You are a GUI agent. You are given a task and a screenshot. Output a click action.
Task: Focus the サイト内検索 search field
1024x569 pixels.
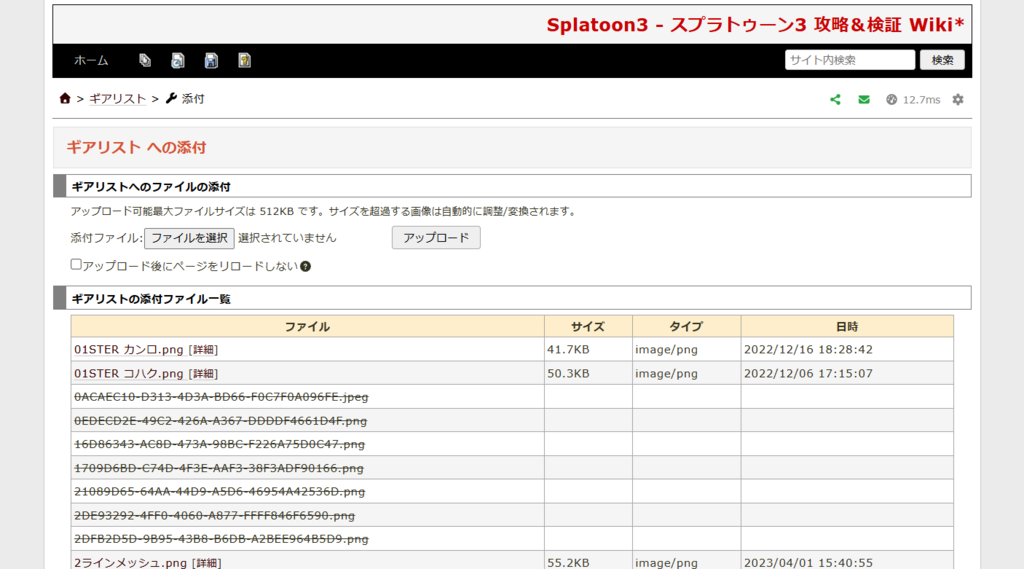[x=849, y=60]
